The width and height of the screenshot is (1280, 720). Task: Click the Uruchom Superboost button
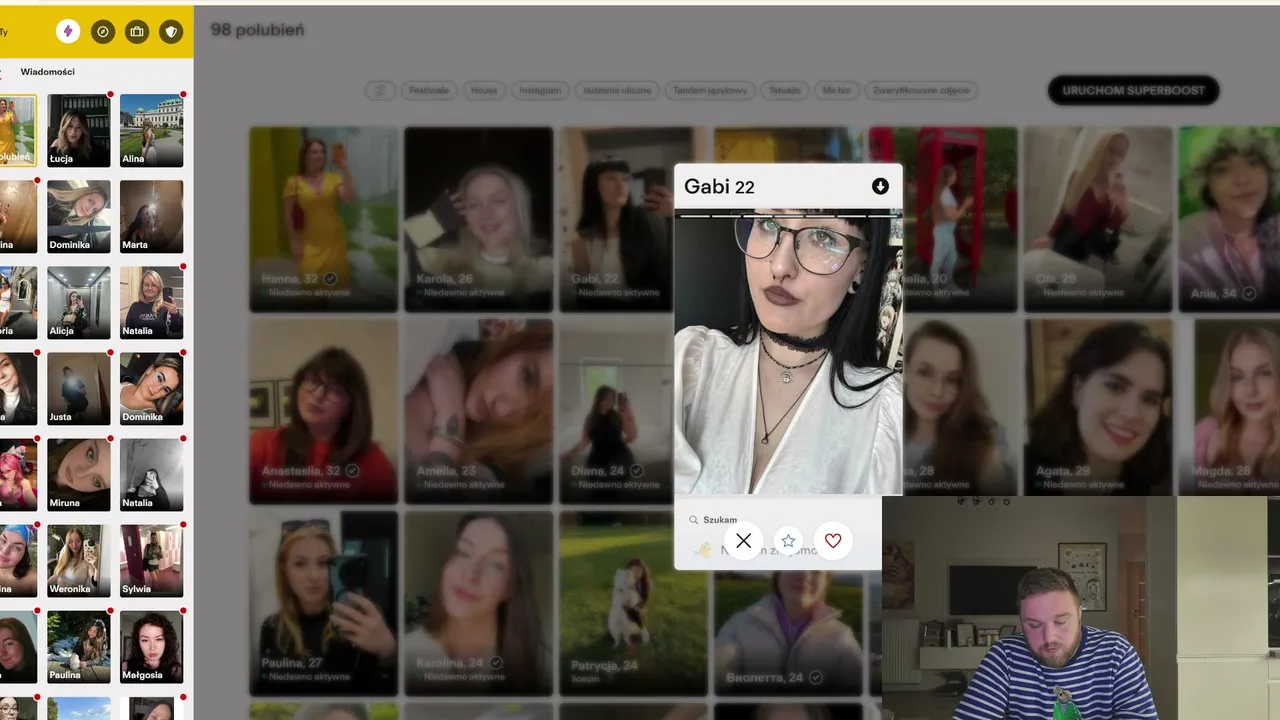[1133, 90]
